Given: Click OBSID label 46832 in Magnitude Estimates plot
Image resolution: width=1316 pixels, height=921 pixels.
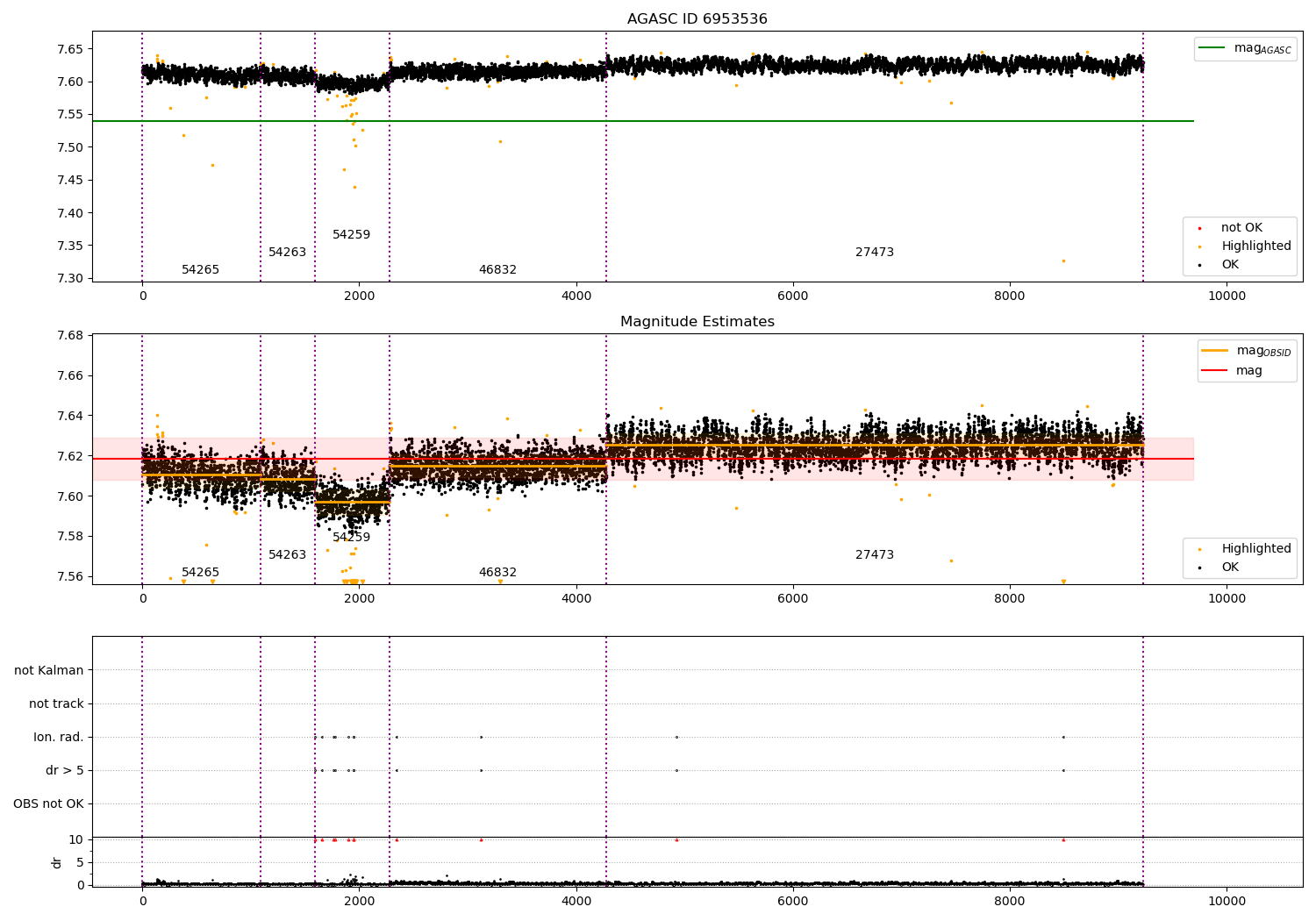Looking at the screenshot, I should click(497, 573).
